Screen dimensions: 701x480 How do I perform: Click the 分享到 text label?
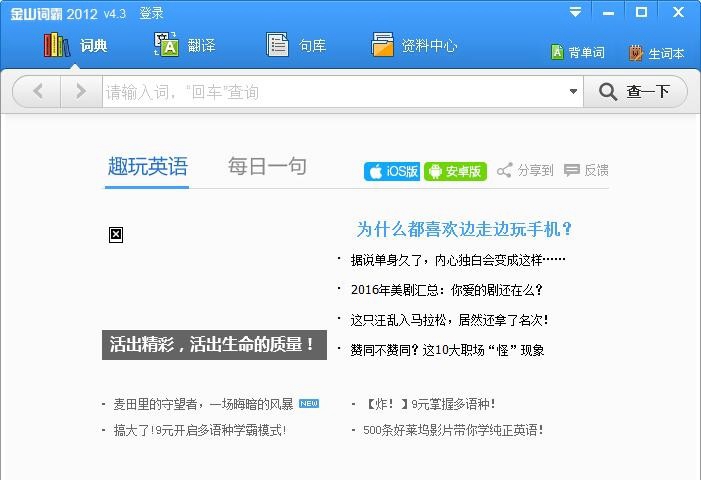[x=535, y=170]
